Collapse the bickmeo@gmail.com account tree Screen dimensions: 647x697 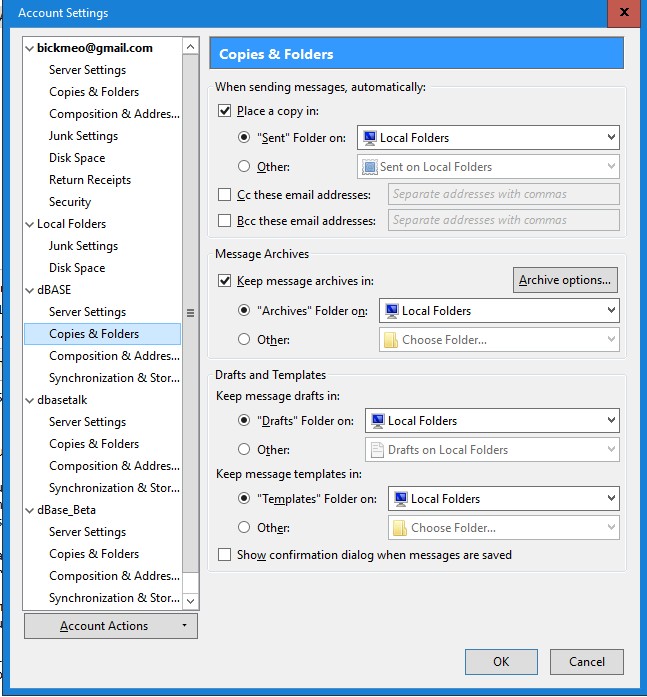(30, 48)
